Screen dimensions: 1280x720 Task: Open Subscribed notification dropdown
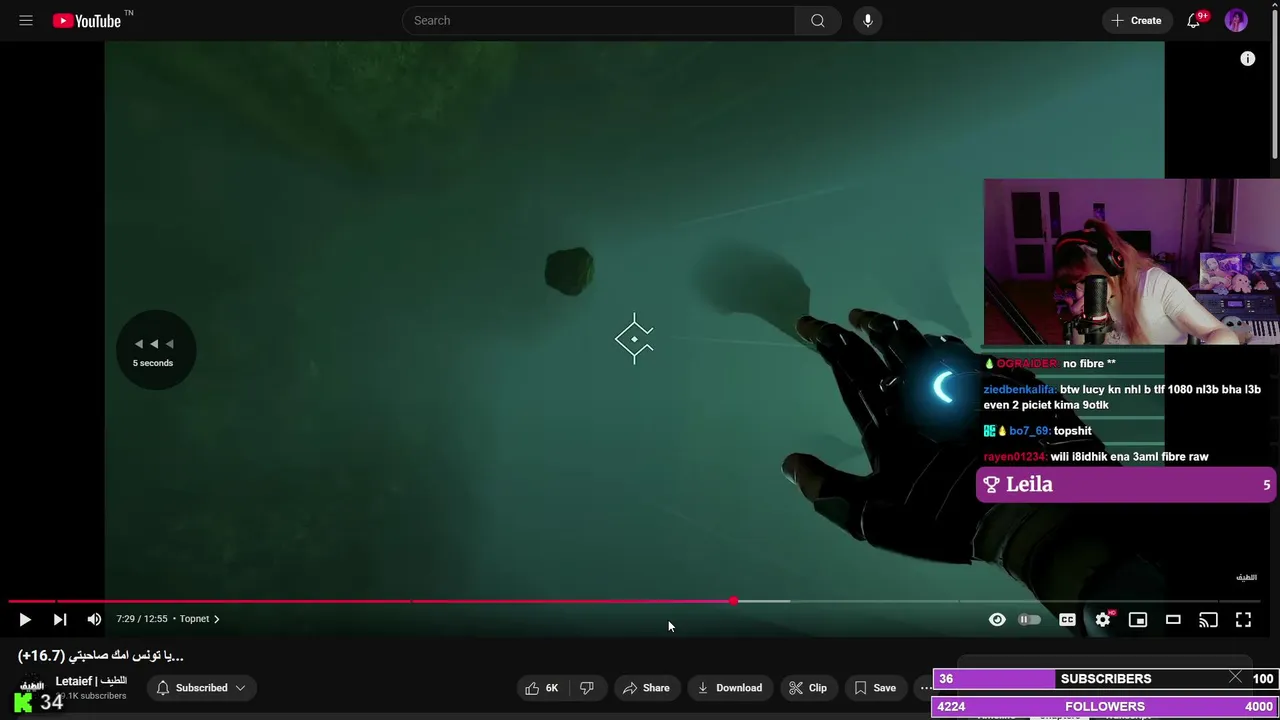(x=202, y=688)
